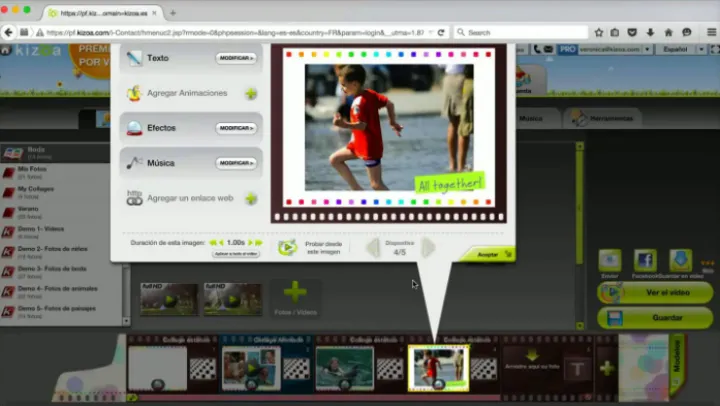720x406 pixels.
Task: Click the Guardar button
Action: pos(654,318)
